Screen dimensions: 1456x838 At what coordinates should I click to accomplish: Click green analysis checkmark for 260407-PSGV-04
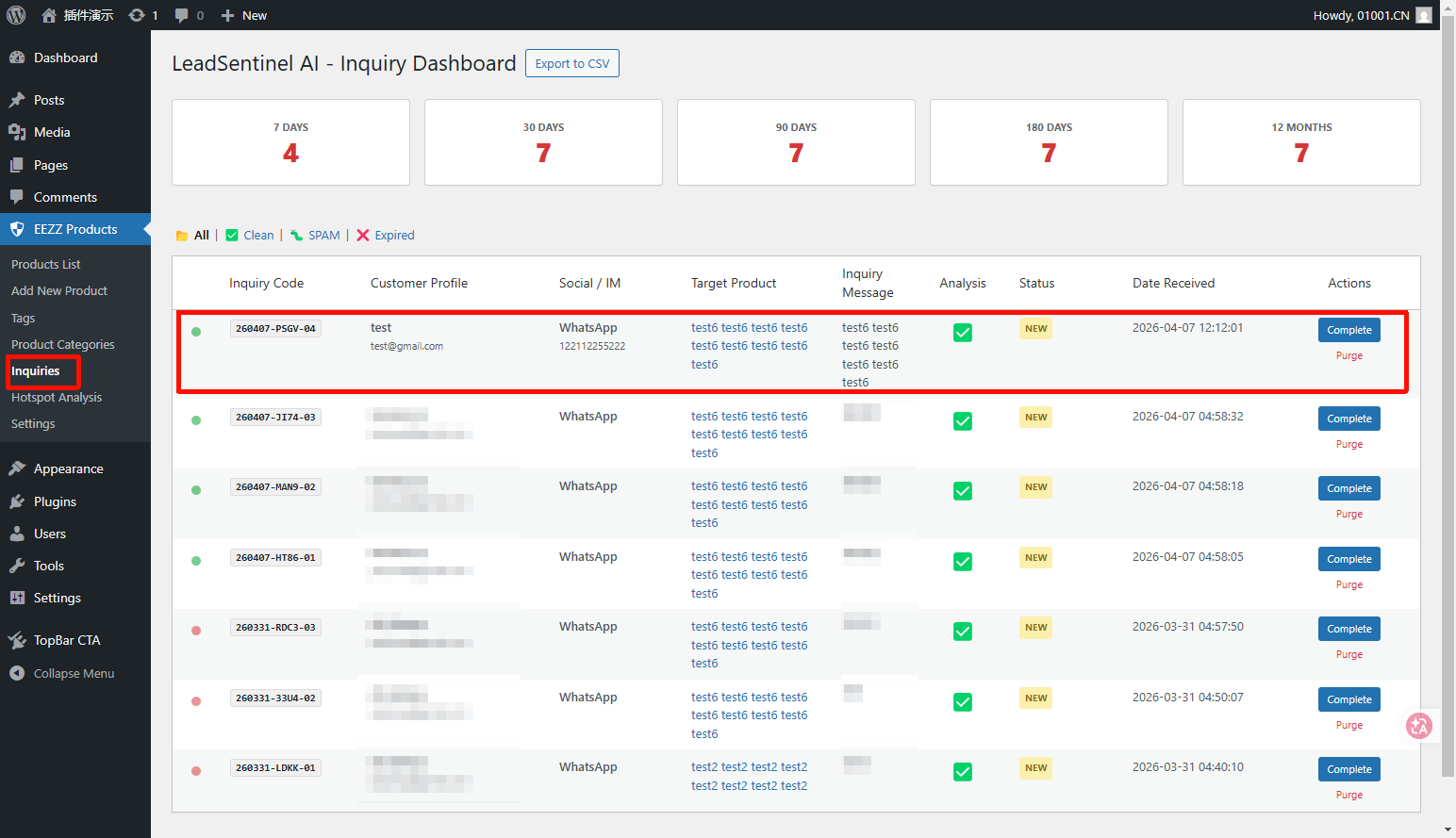pos(962,333)
